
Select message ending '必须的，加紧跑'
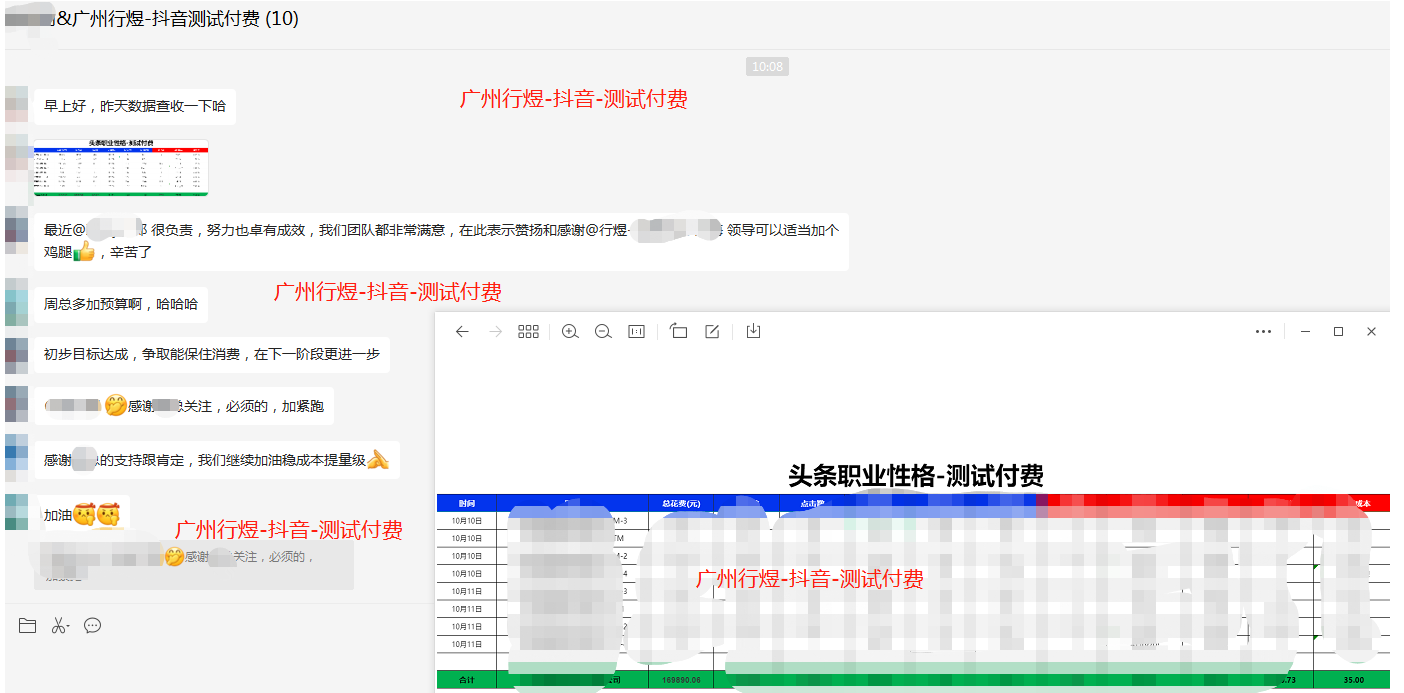184,406
